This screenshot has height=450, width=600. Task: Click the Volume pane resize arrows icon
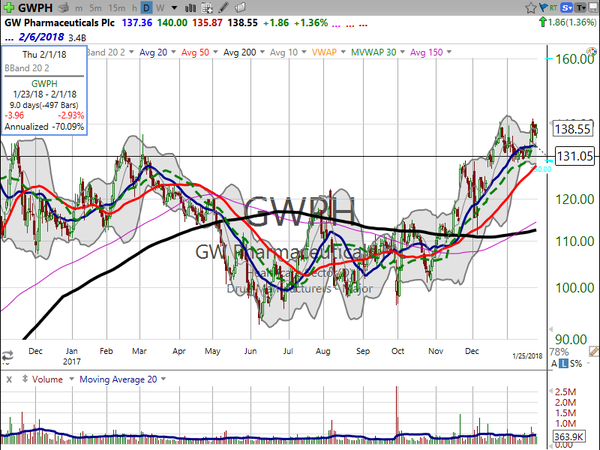click(25, 379)
